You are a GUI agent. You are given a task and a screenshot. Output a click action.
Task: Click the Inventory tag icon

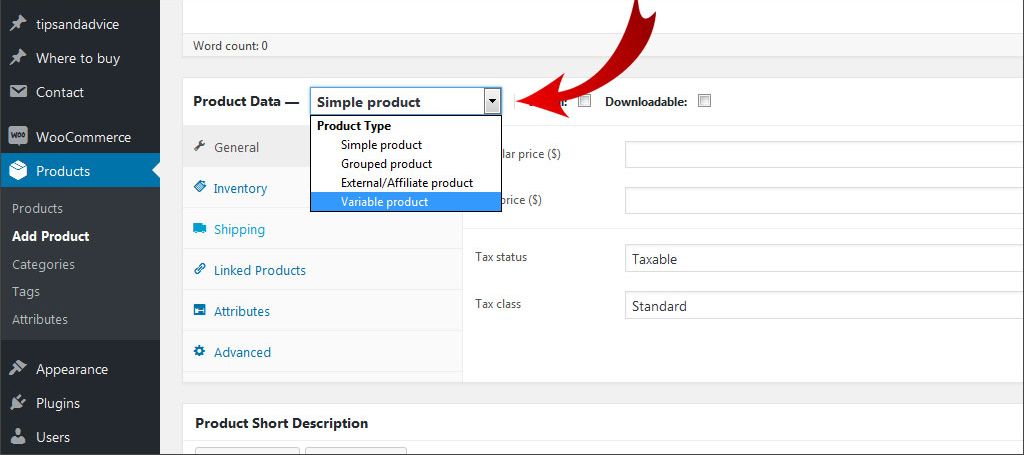tap(200, 188)
